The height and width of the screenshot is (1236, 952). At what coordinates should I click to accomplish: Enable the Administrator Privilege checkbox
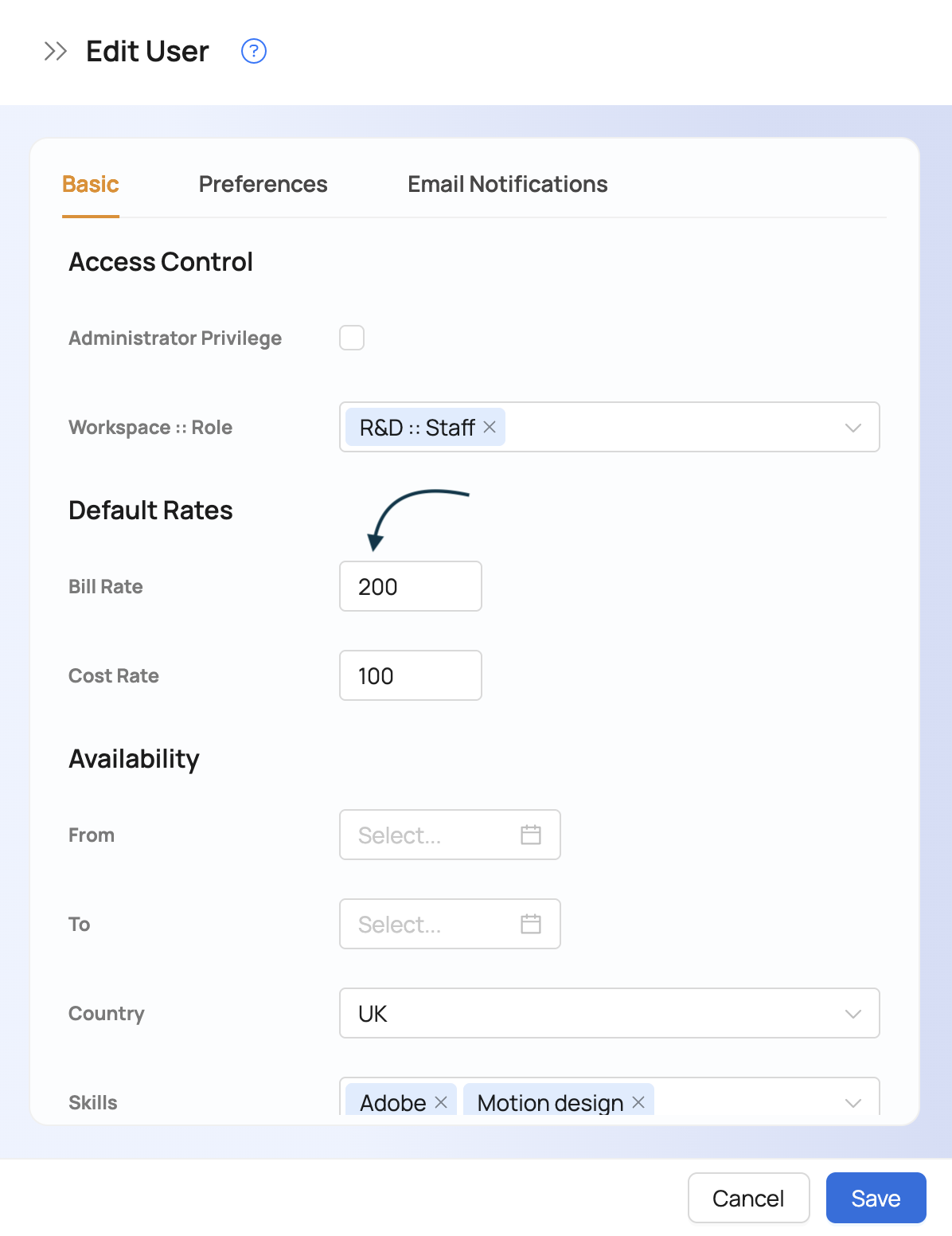(352, 338)
